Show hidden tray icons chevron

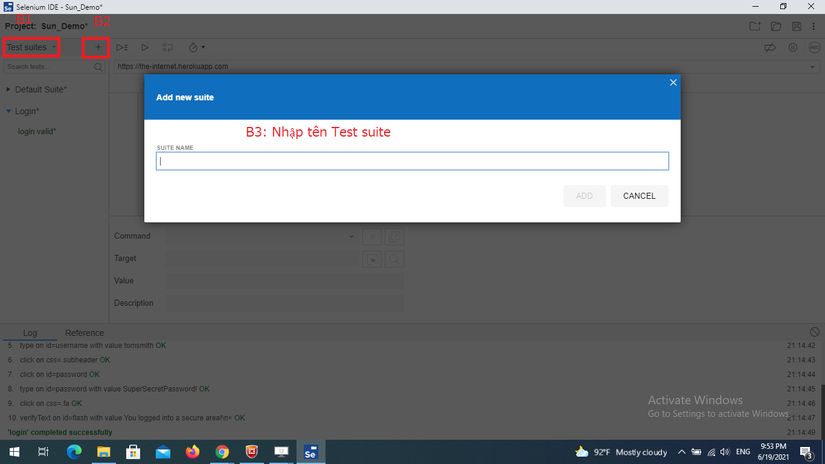(681, 452)
